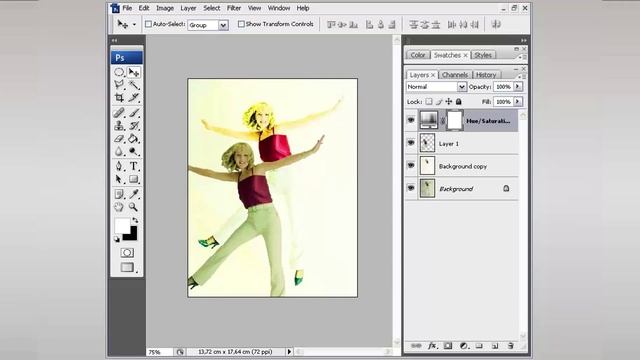Viewport: 640px width, 360px height.
Task: Select the History Brush tool
Action: pyautogui.click(x=133, y=126)
